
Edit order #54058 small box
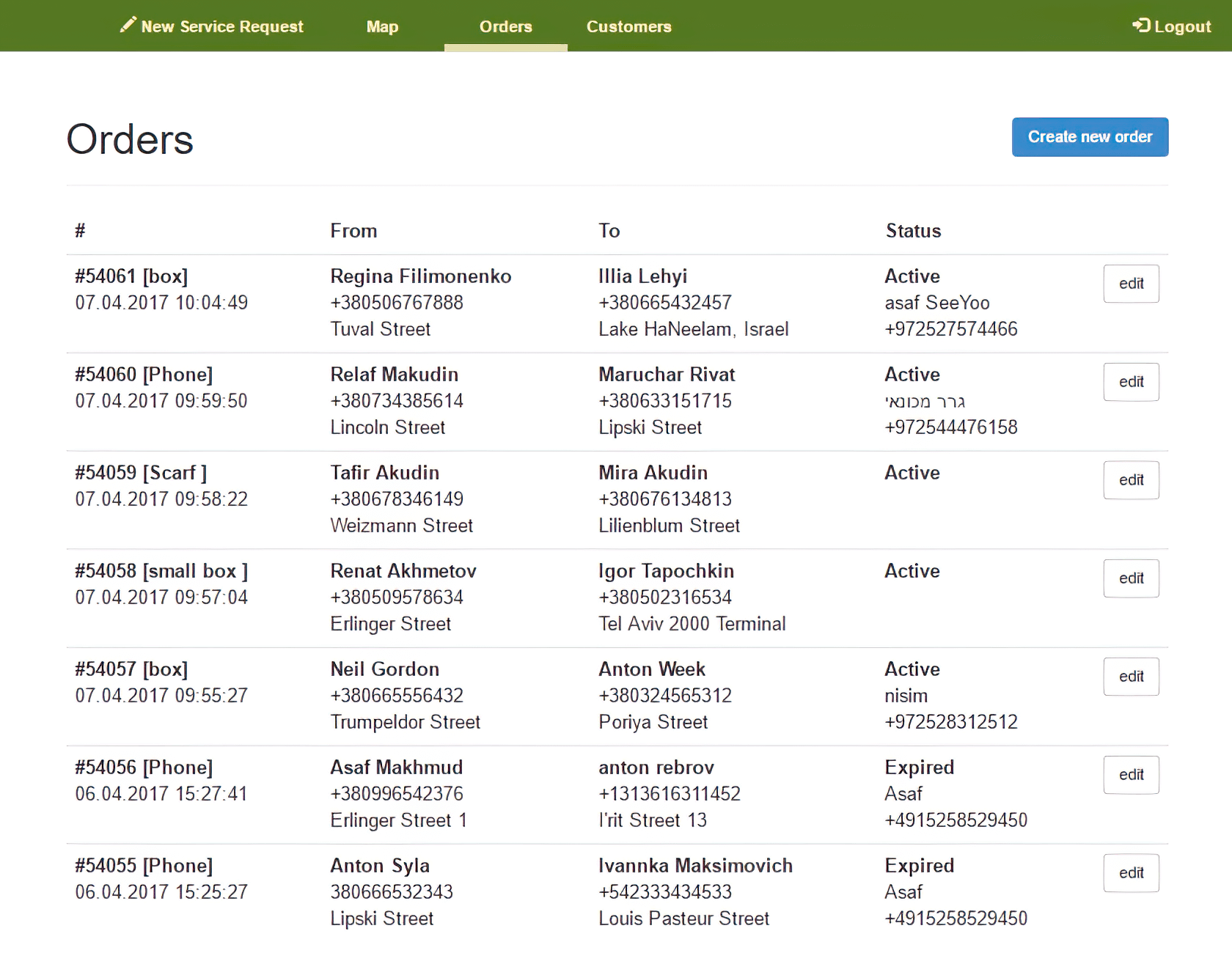[x=1130, y=578]
